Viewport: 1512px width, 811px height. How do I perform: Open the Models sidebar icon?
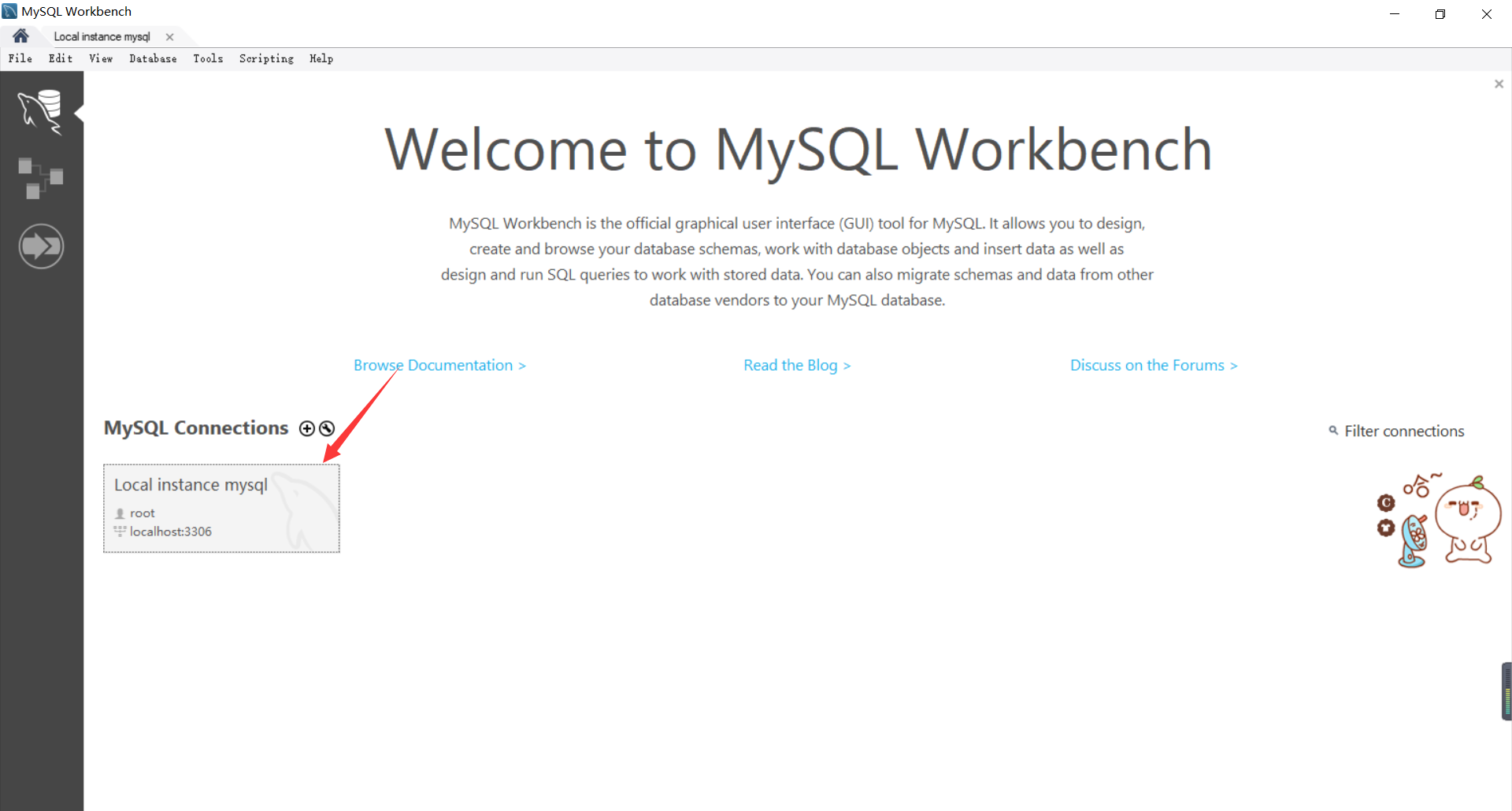click(x=41, y=179)
